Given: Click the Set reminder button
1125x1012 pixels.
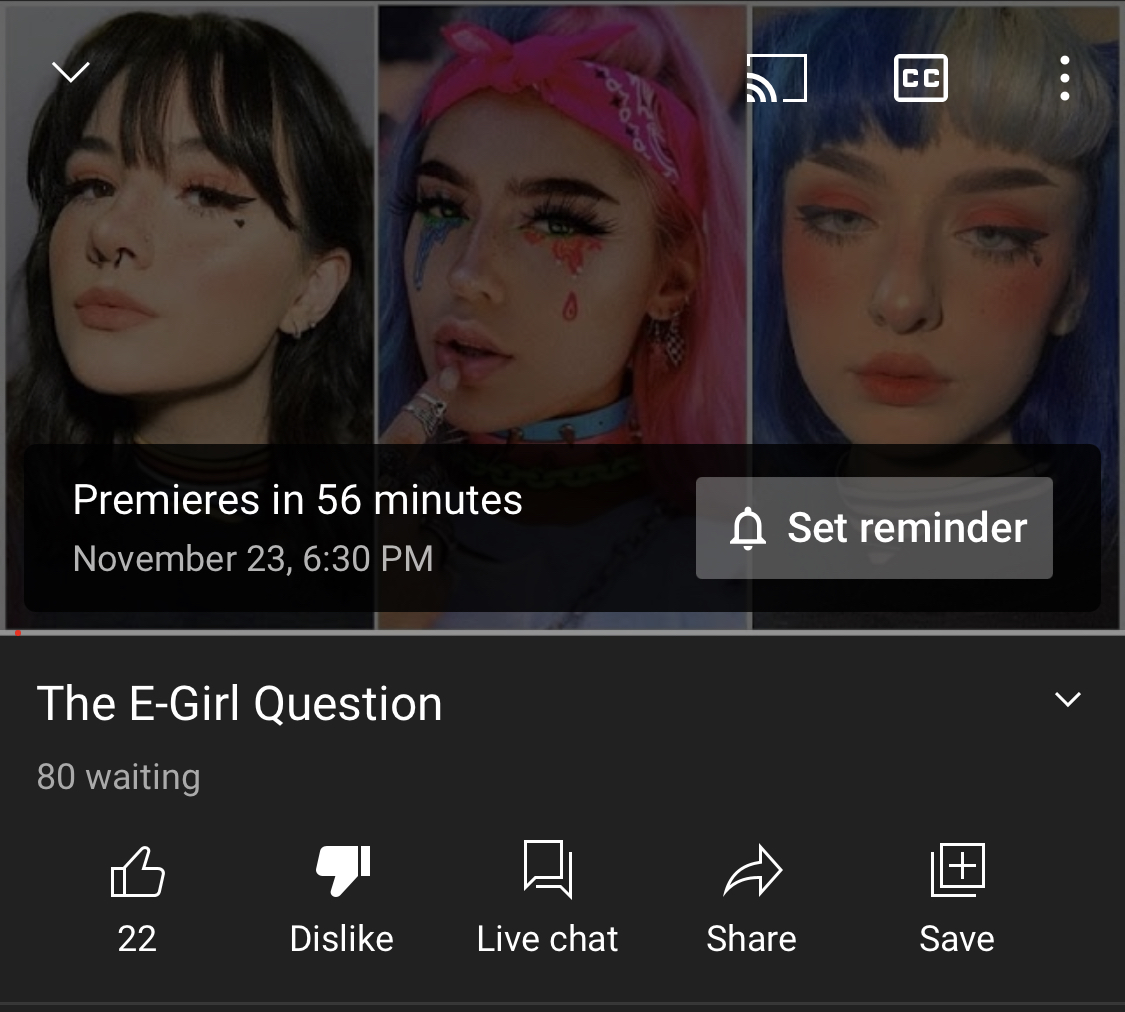Looking at the screenshot, I should point(874,528).
